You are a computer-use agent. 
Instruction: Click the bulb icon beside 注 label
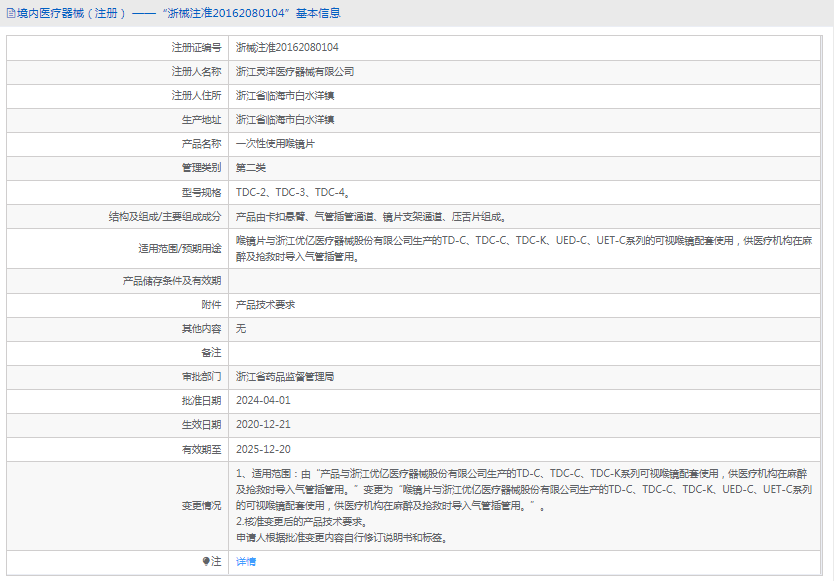pyautogui.click(x=206, y=561)
